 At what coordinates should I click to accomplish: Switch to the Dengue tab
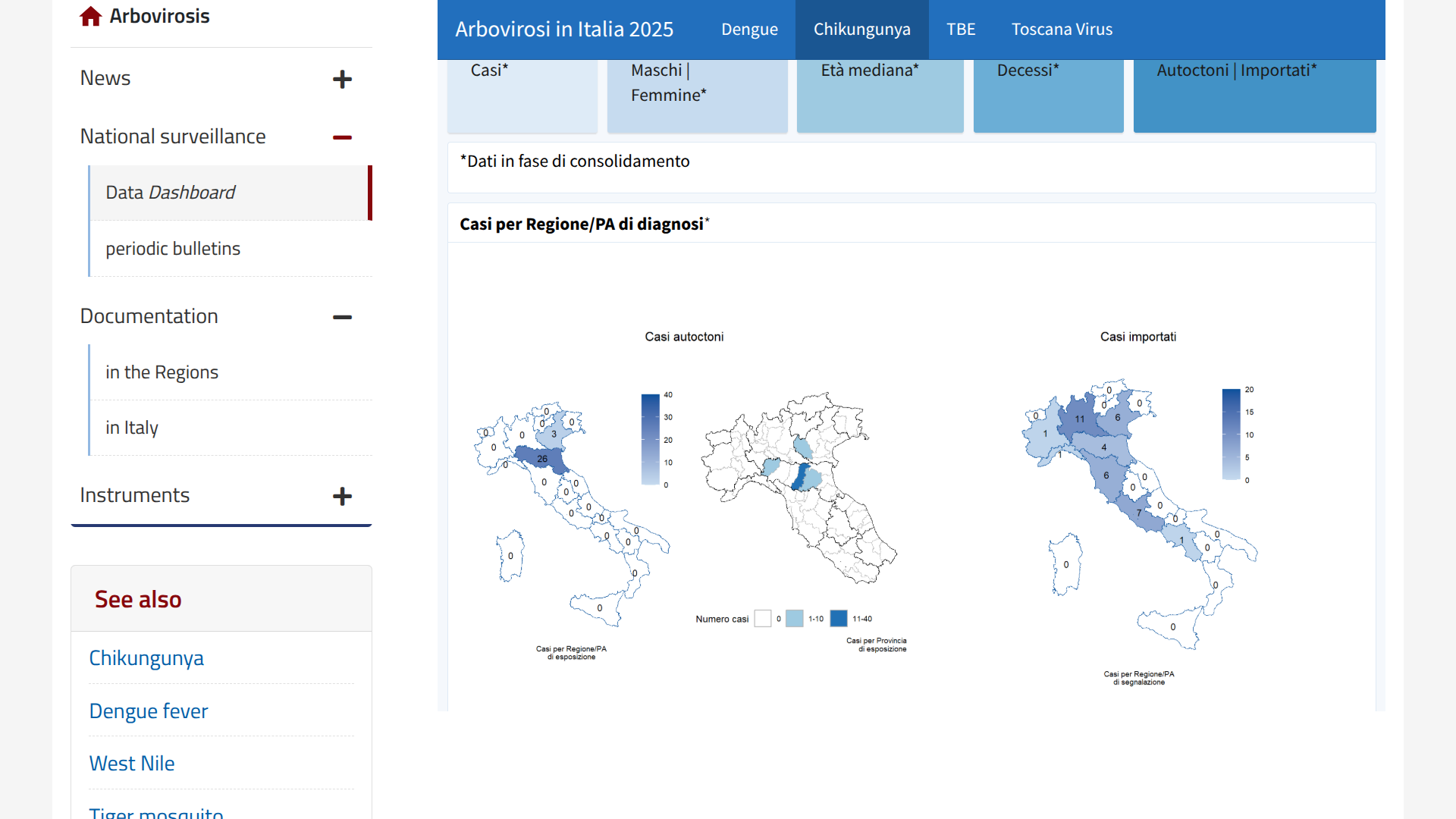tap(749, 30)
